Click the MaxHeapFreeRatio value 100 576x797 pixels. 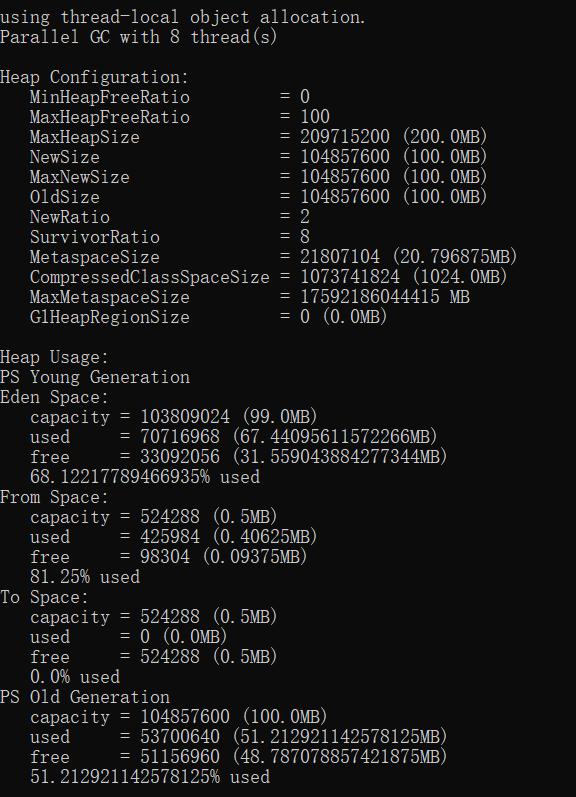315,117
